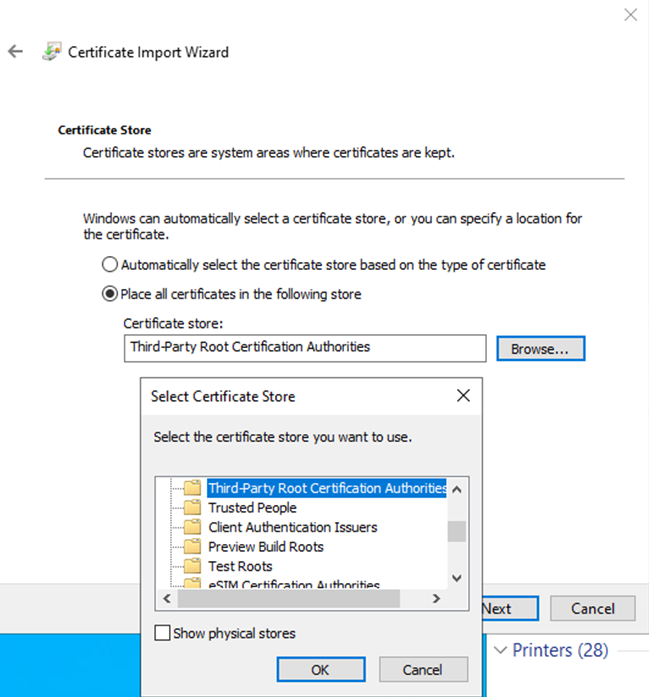
Task: Click the Certificate store text field
Action: (305, 347)
